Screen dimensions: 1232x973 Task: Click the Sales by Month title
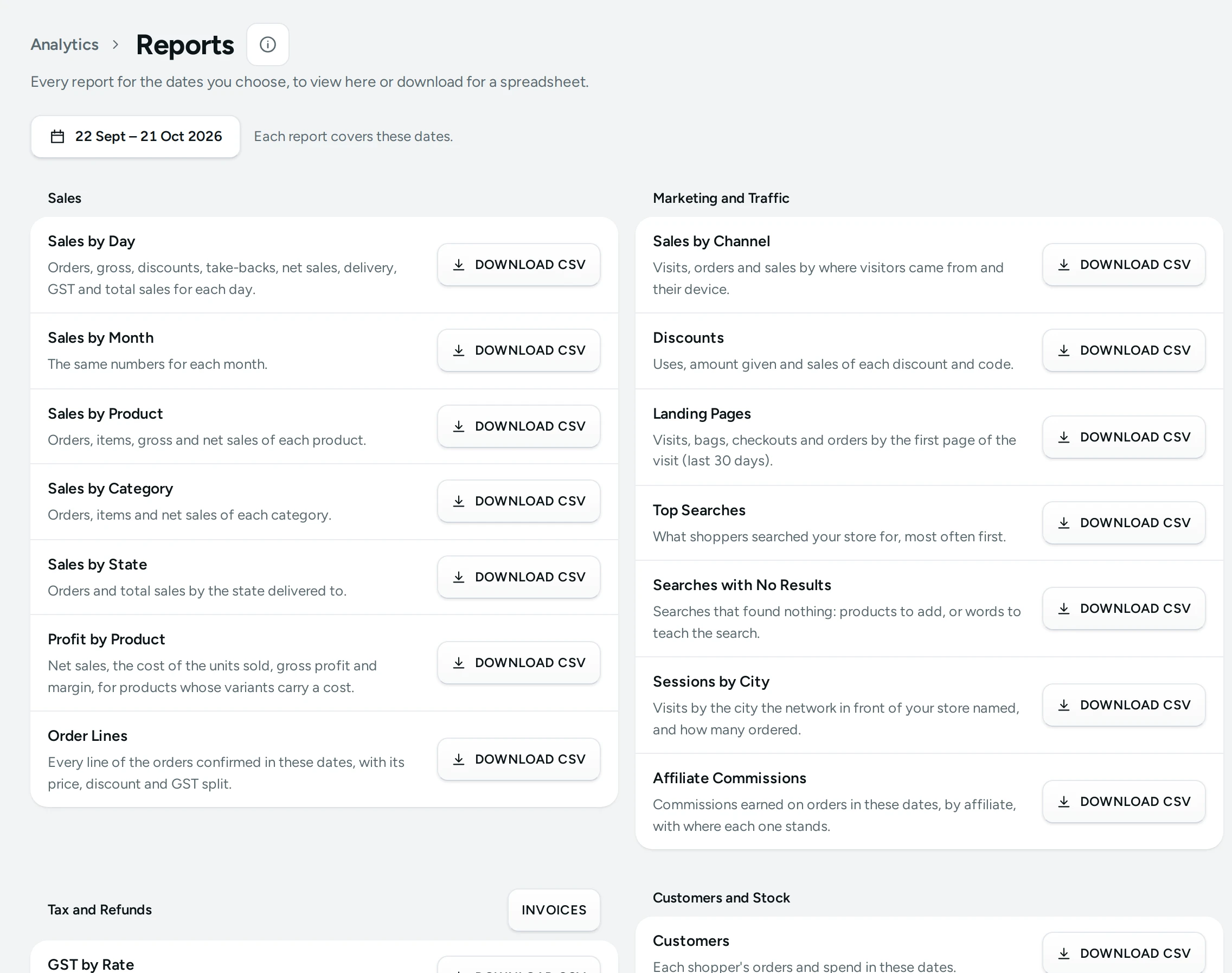click(x=101, y=338)
